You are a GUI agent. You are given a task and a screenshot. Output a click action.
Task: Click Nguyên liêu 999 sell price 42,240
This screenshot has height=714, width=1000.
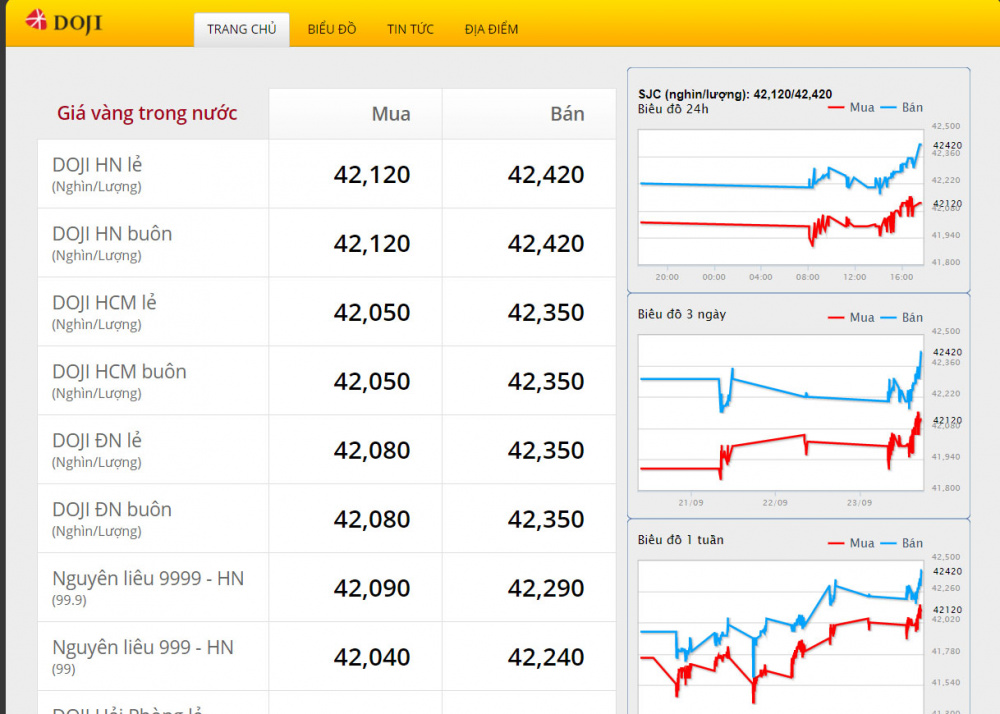546,657
